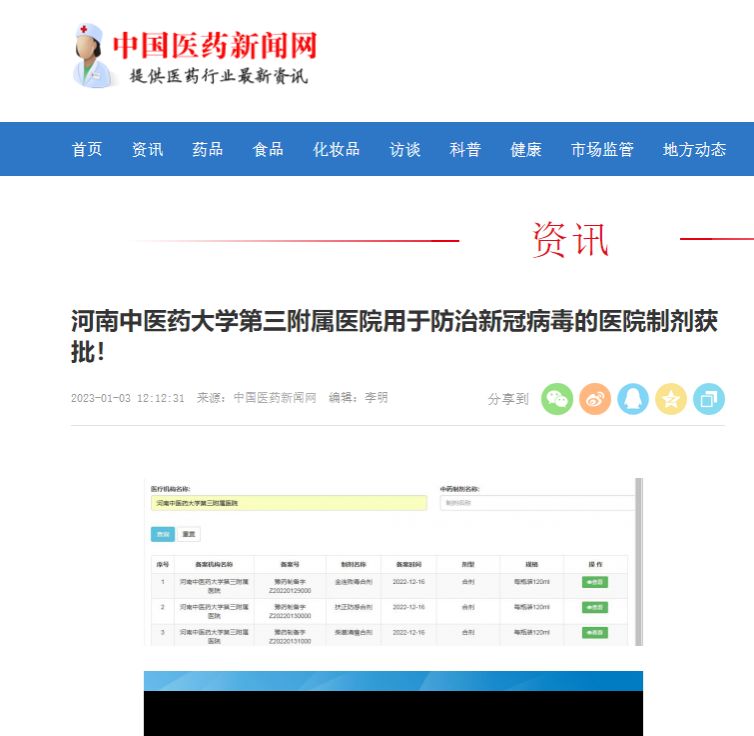Open the 首页 navigation tab

(x=87, y=149)
